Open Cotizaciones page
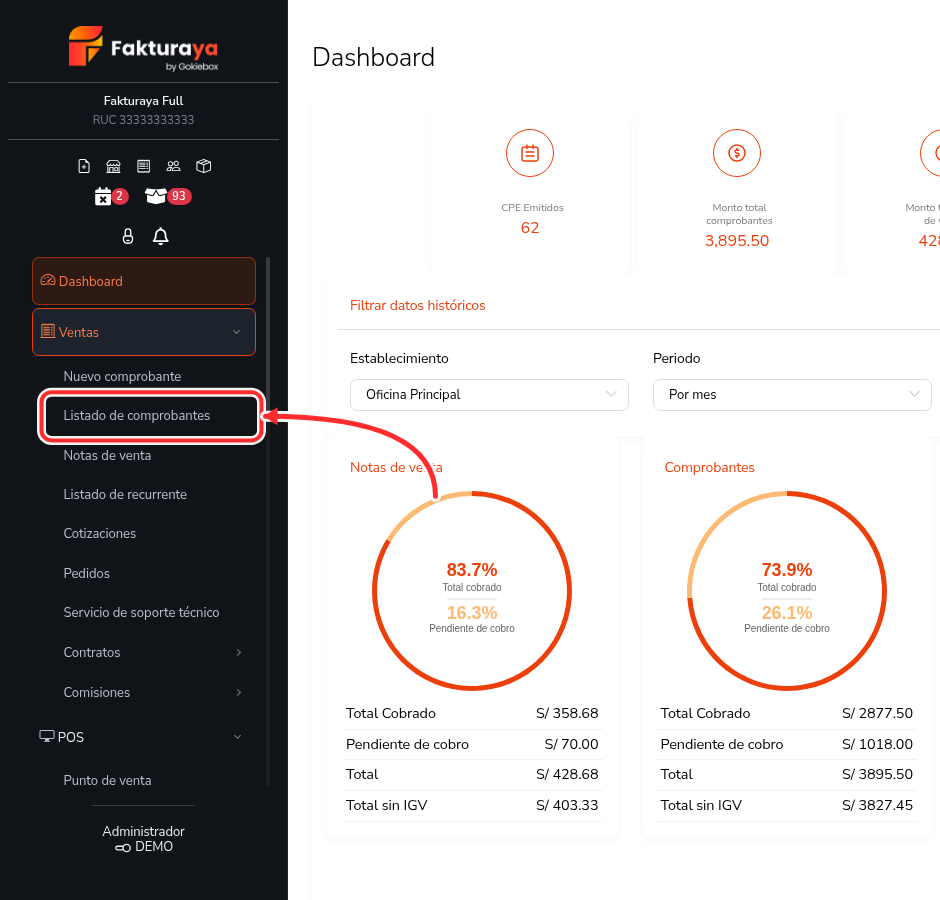The image size is (940, 900). tap(100, 534)
